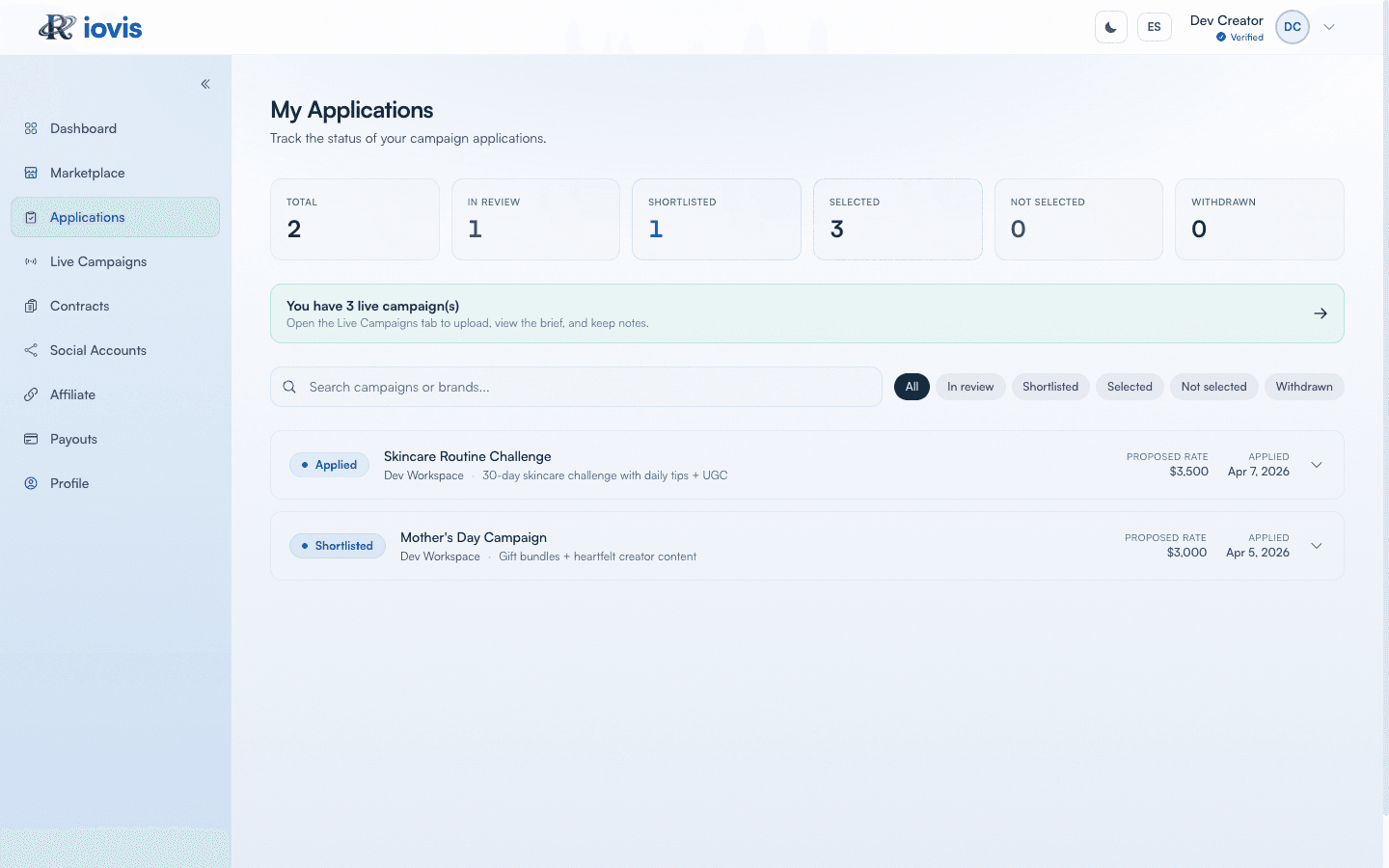The width and height of the screenshot is (1389, 868).
Task: Filter applications by Withdrawn chip
Action: [x=1304, y=387]
